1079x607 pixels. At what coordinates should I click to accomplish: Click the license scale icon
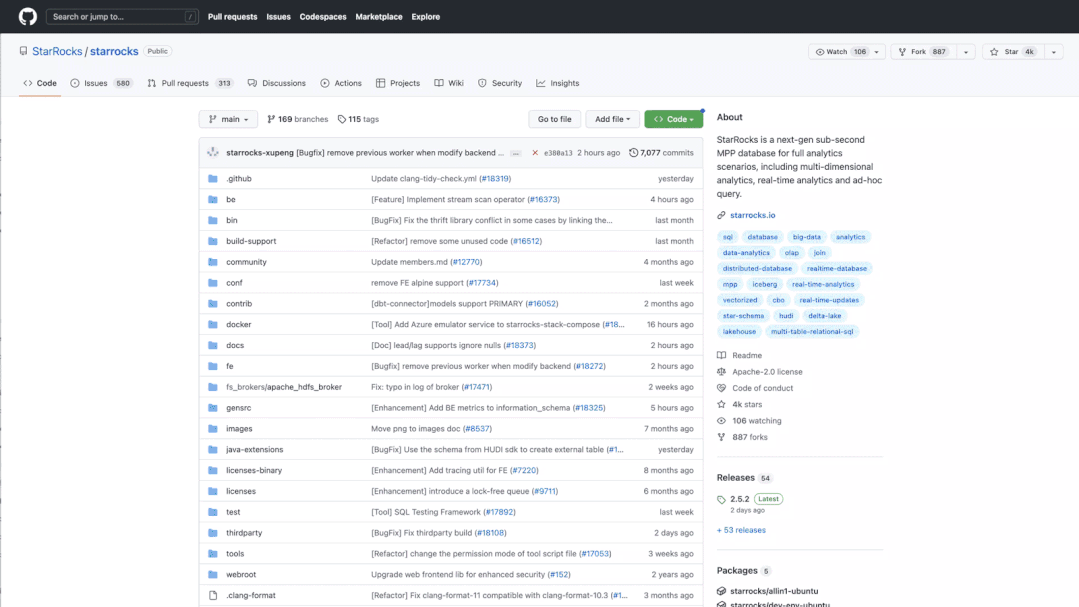[721, 372]
